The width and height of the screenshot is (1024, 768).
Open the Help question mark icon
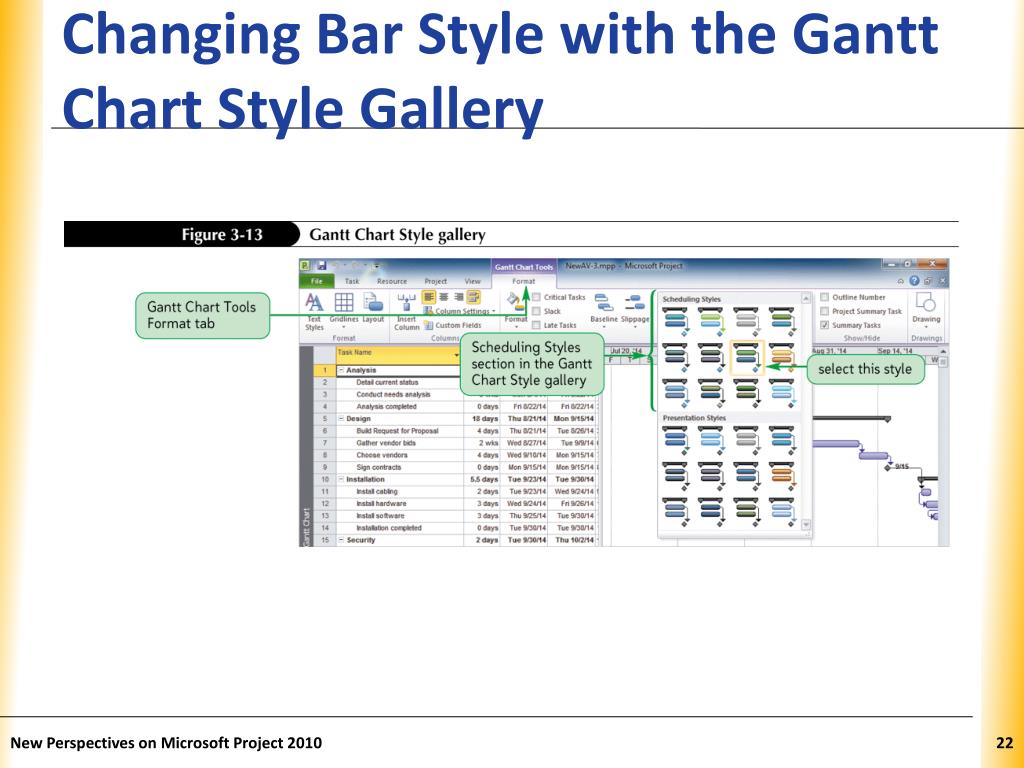[914, 281]
